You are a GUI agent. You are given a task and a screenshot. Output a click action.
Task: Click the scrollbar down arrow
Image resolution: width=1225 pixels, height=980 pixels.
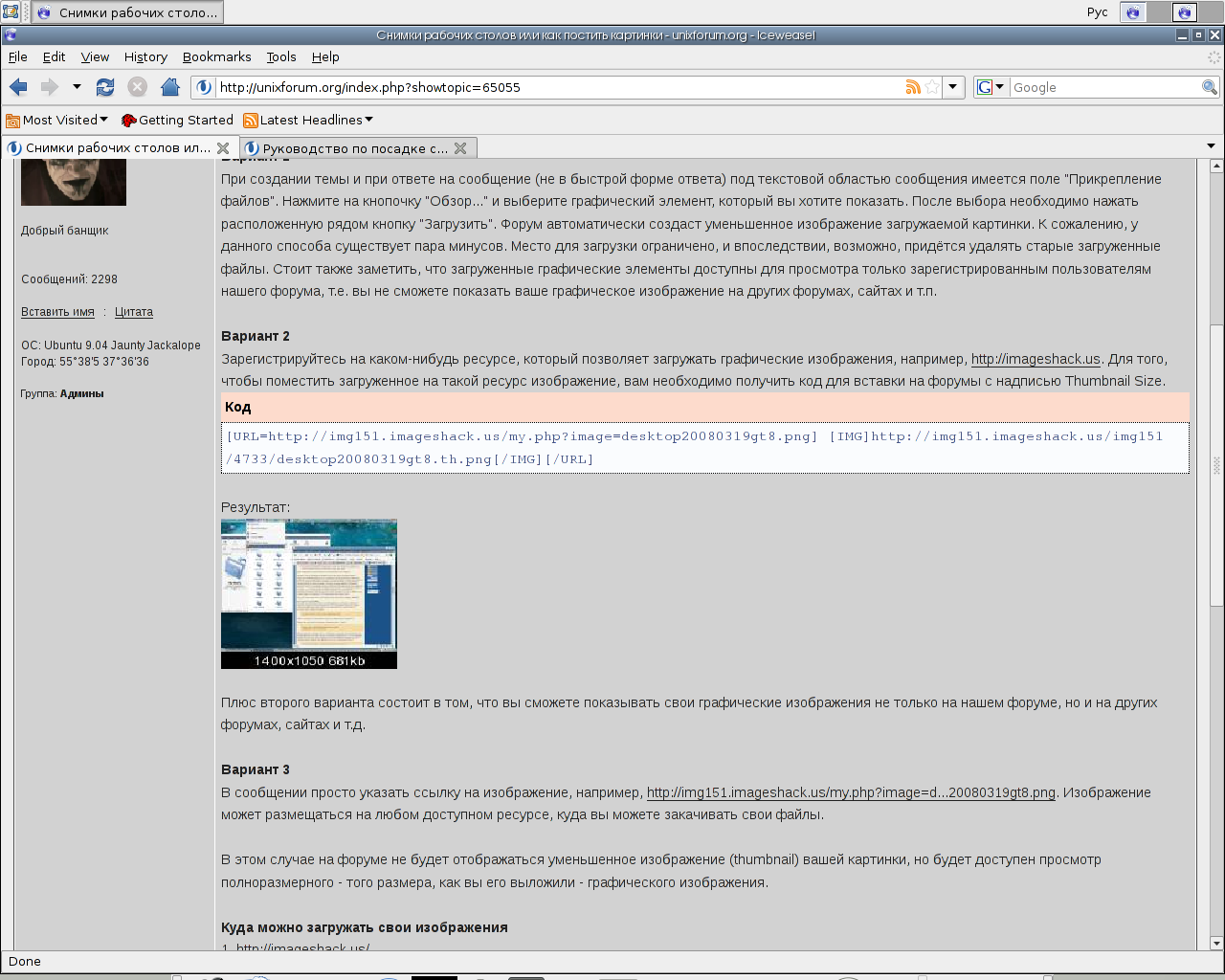pyautogui.click(x=1216, y=943)
